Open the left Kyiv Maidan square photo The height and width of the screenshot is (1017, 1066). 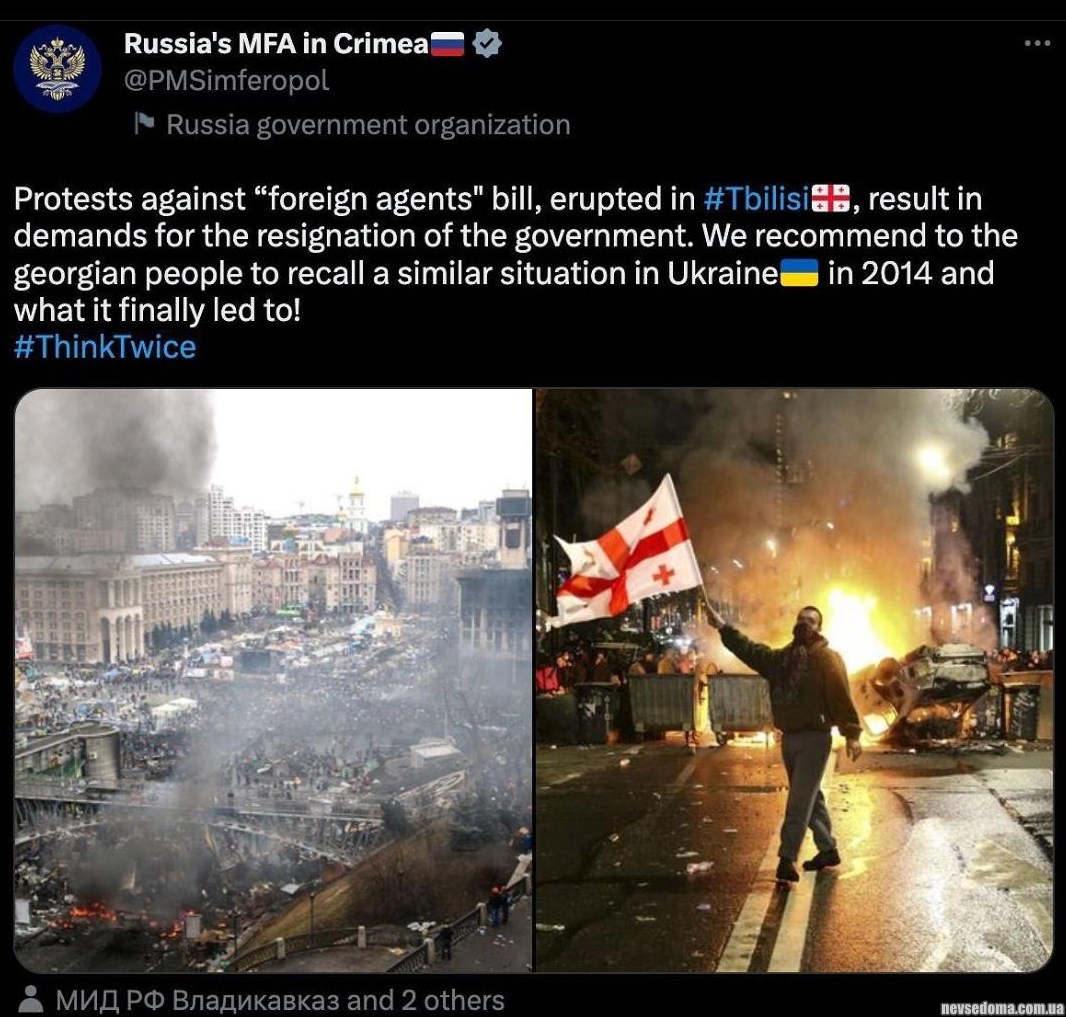[x=273, y=680]
